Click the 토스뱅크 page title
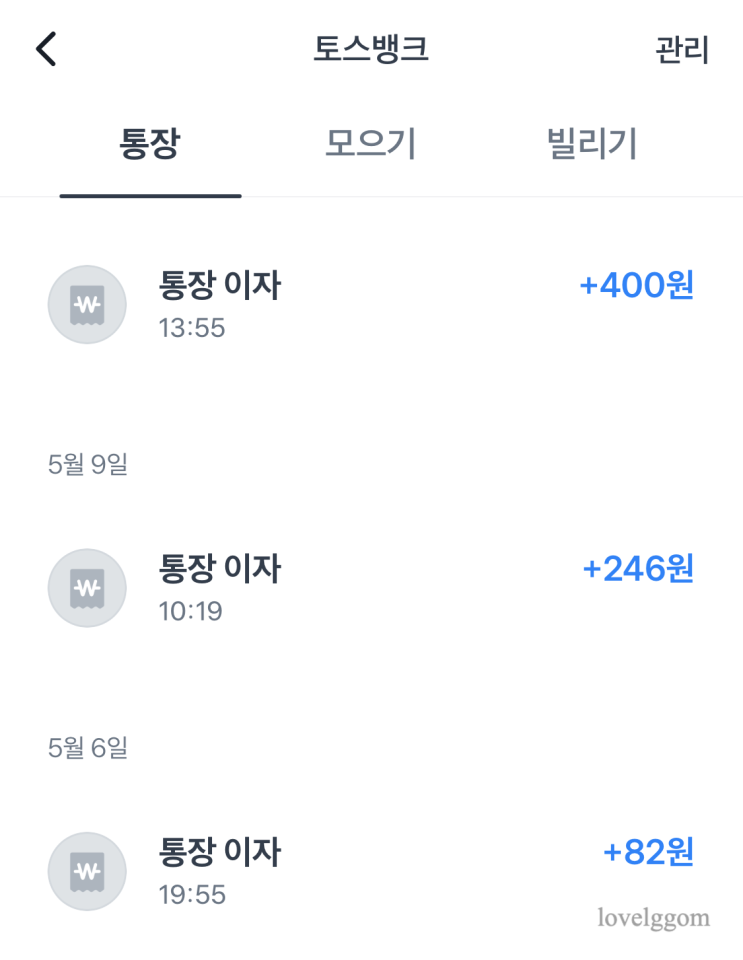 pyautogui.click(x=371, y=50)
